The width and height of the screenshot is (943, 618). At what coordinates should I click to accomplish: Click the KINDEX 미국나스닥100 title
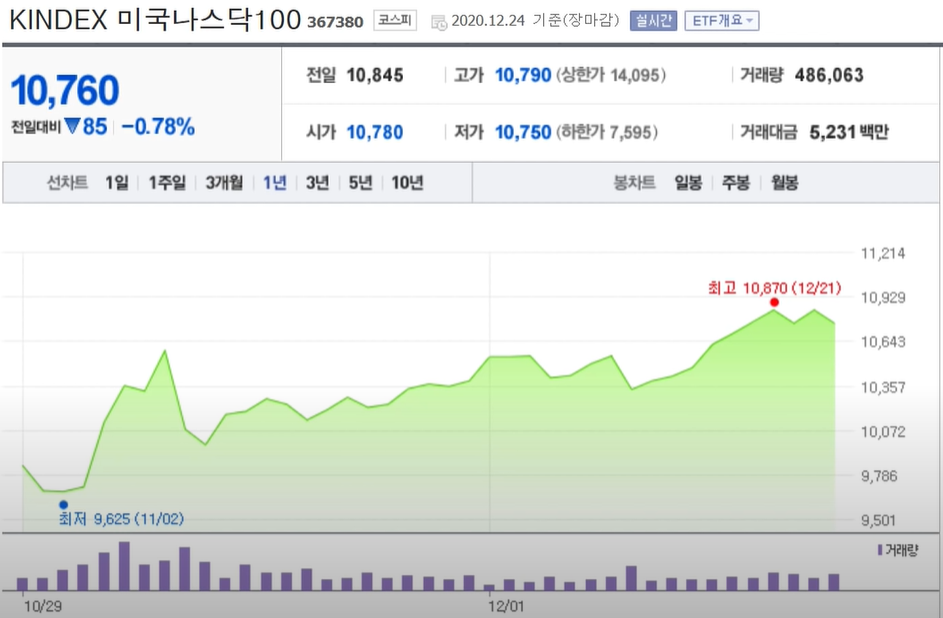pyautogui.click(x=155, y=20)
